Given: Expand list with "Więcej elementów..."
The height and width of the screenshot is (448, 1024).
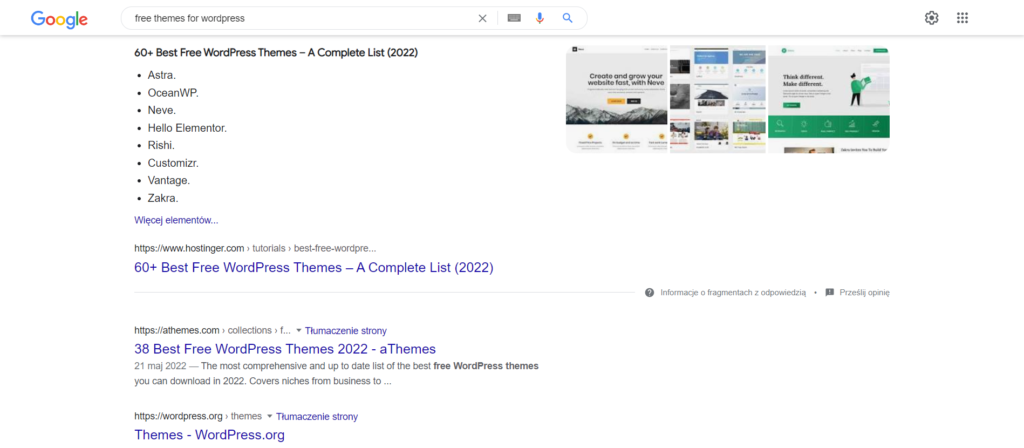Looking at the screenshot, I should (176, 220).
